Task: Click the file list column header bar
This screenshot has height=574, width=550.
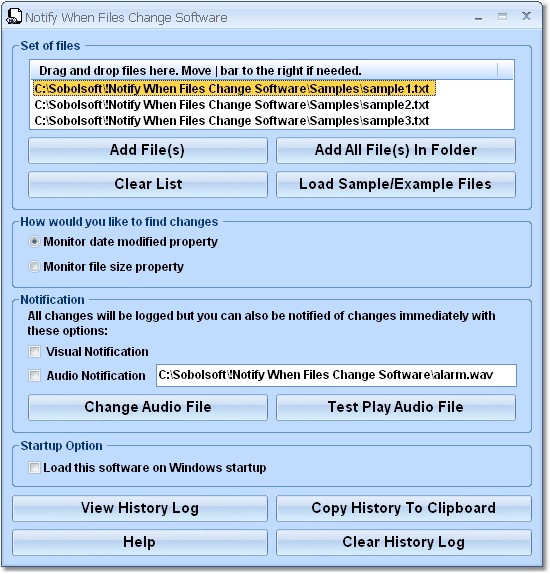Action: coord(272,70)
